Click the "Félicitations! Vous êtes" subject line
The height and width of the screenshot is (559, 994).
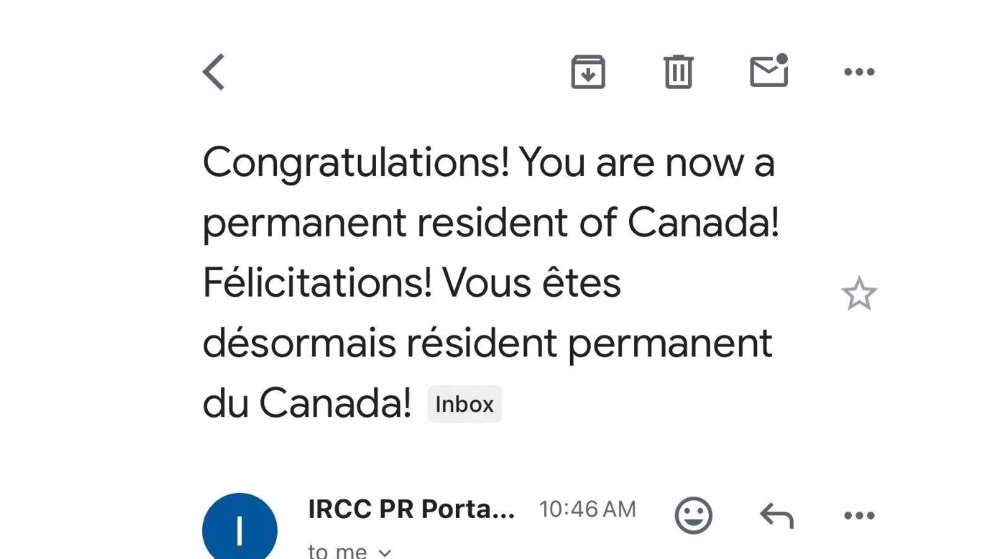[x=411, y=283]
